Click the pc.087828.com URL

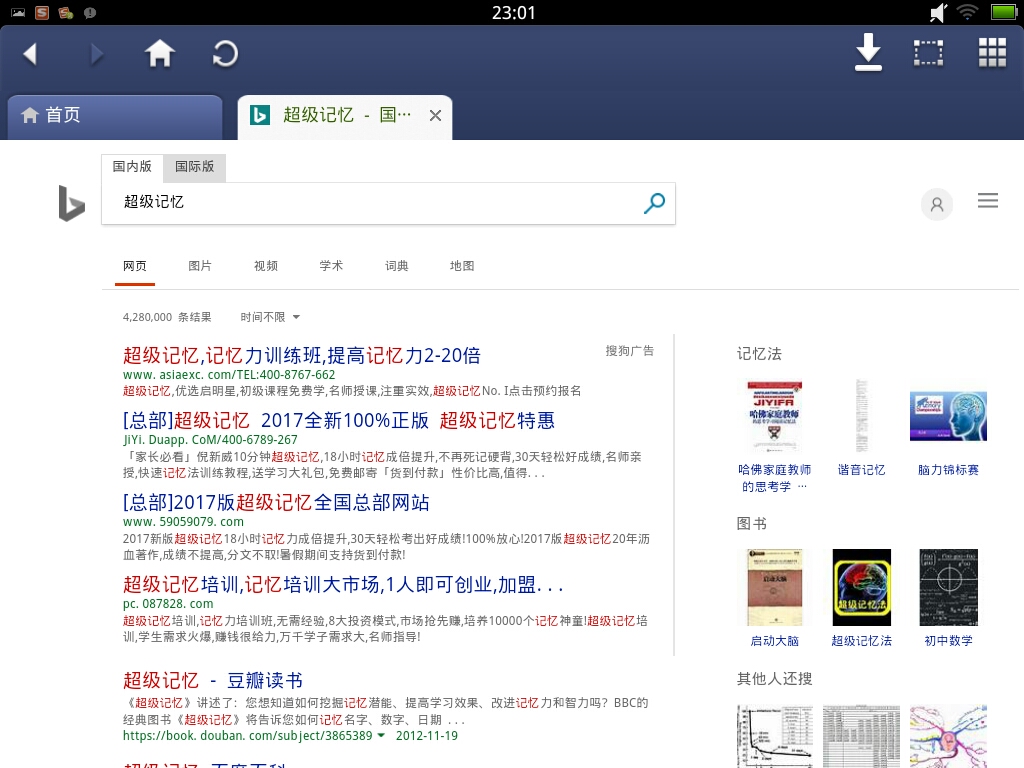point(168,603)
